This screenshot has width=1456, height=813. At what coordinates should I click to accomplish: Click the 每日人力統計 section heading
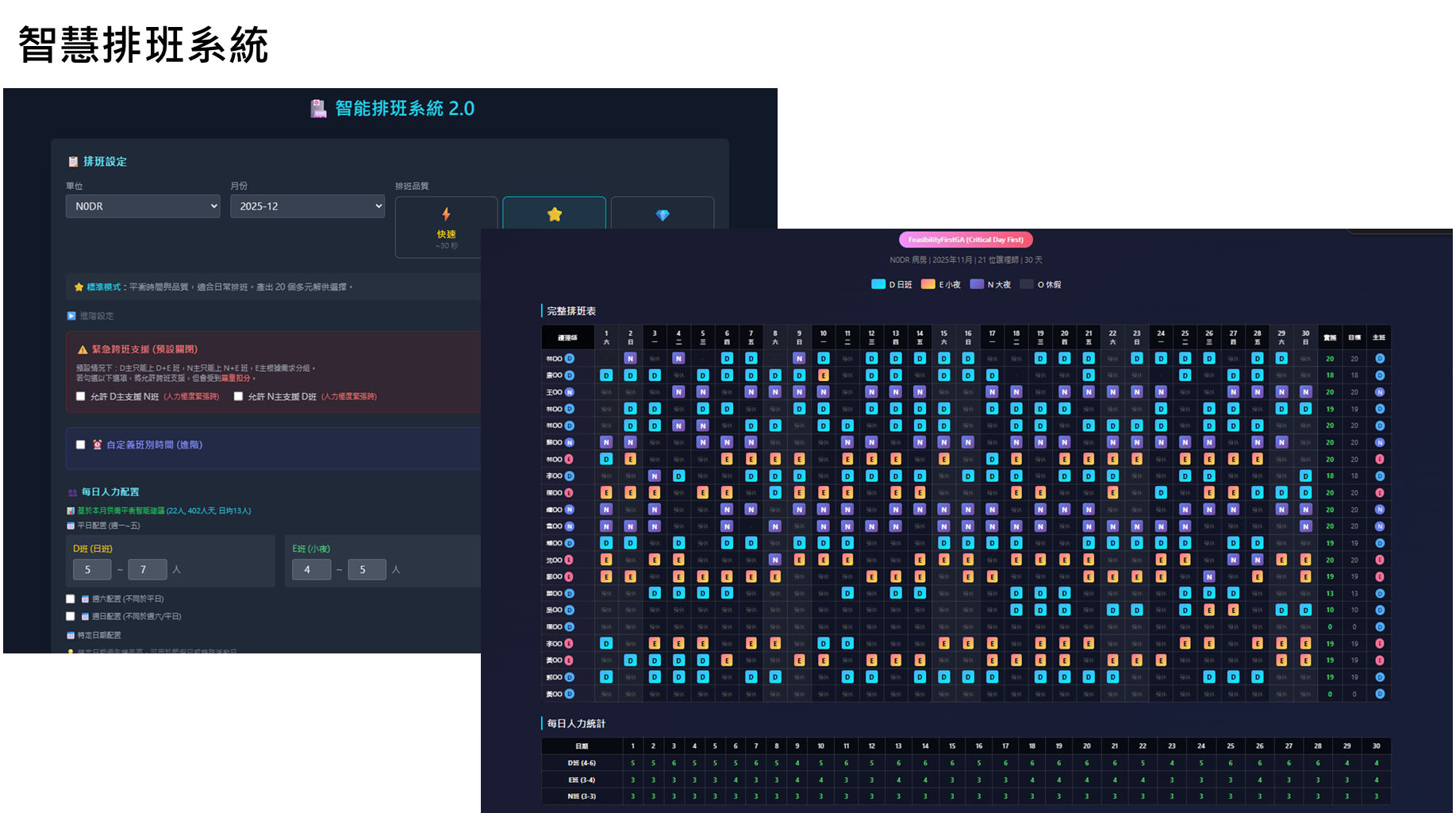point(576,723)
